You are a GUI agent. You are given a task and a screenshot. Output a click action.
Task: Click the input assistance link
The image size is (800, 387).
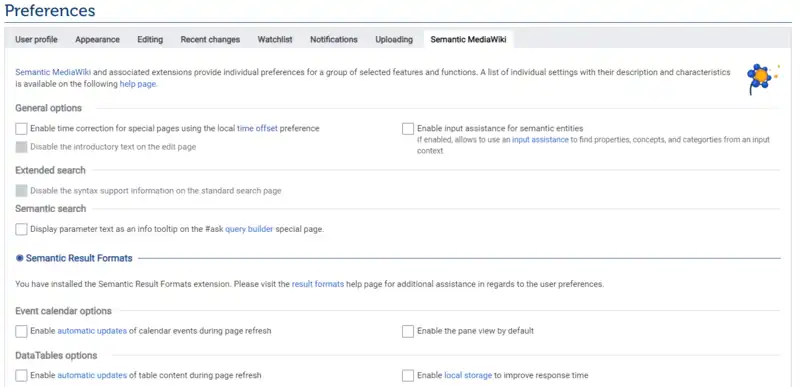[540, 139]
